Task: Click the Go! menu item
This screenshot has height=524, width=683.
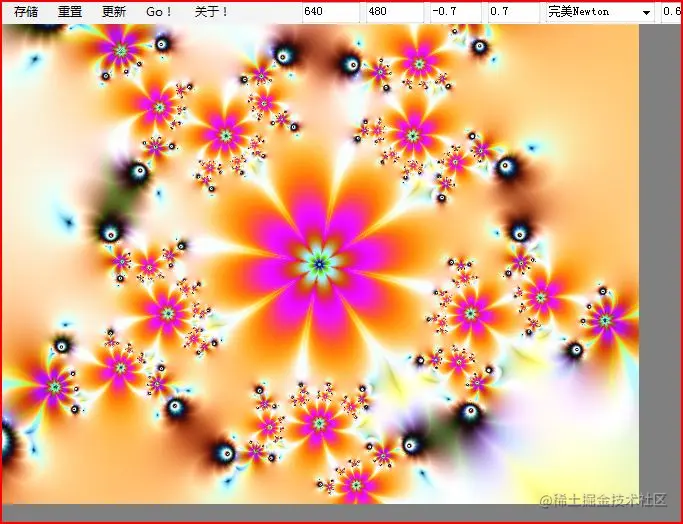Action: tap(159, 12)
